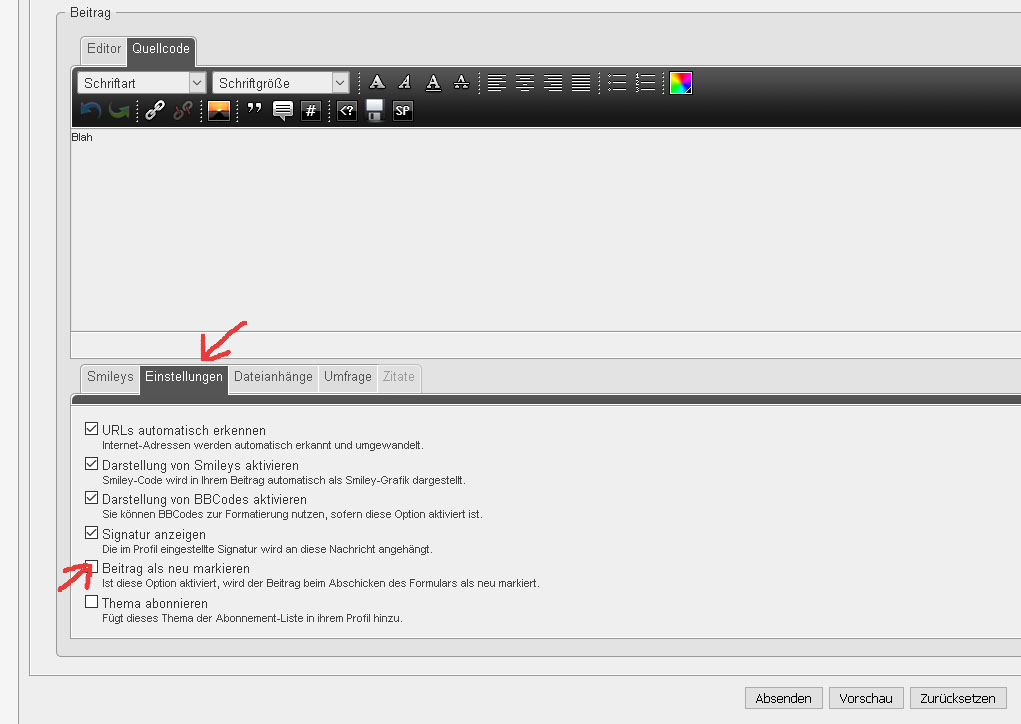Center-align text in the editor
The image size is (1021, 724).
tap(524, 83)
